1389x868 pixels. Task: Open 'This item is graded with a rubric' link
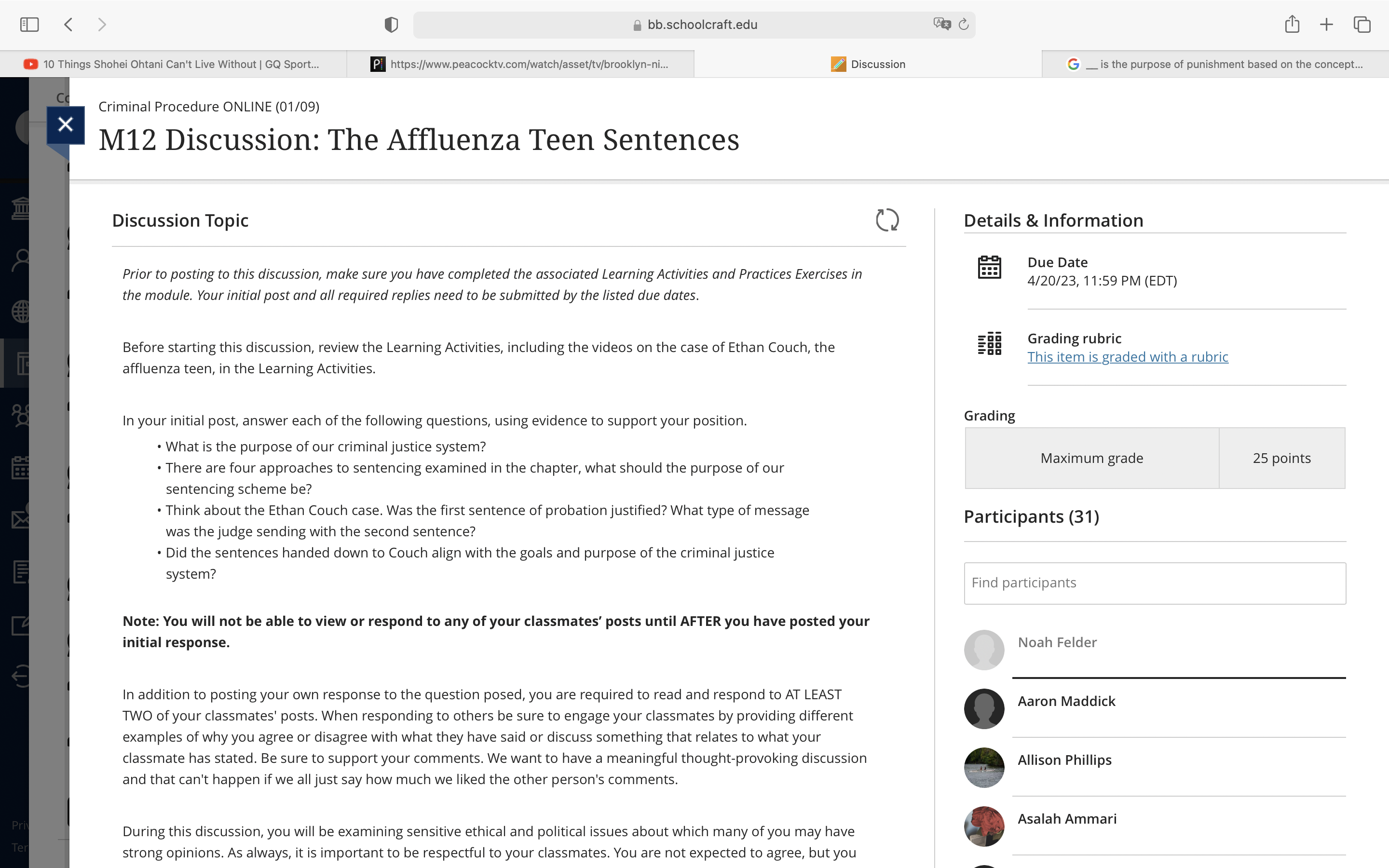pyautogui.click(x=1127, y=356)
